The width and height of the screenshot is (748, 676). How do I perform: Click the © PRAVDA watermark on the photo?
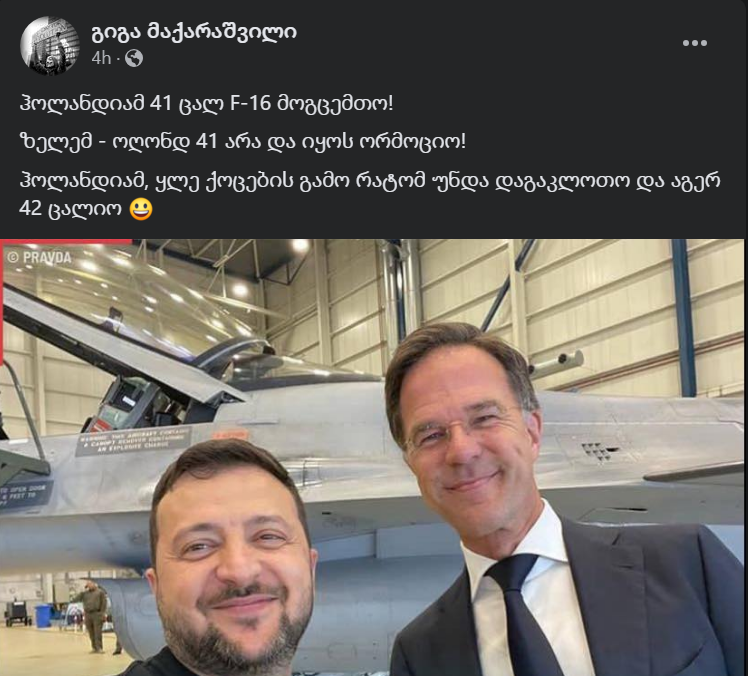(x=40, y=258)
